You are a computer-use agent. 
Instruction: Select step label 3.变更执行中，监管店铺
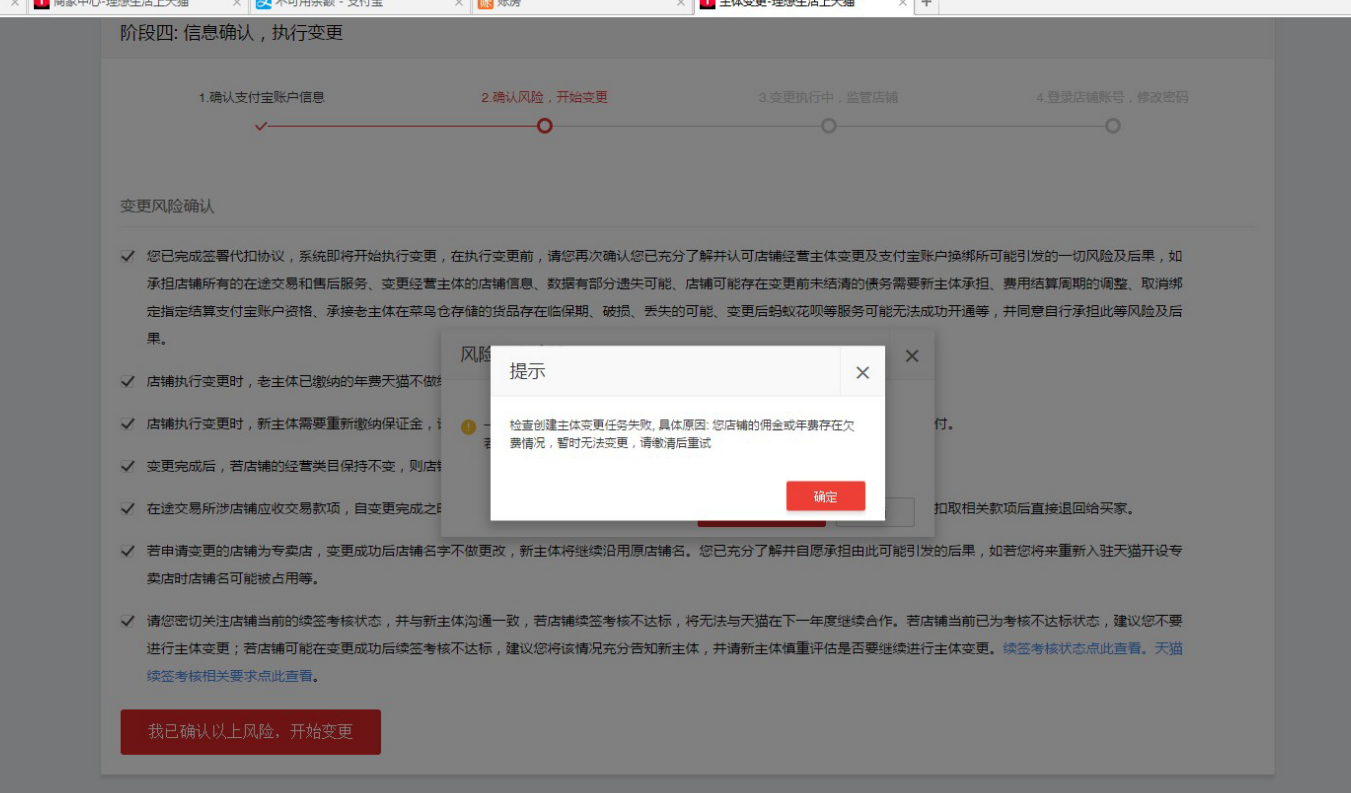click(x=828, y=97)
